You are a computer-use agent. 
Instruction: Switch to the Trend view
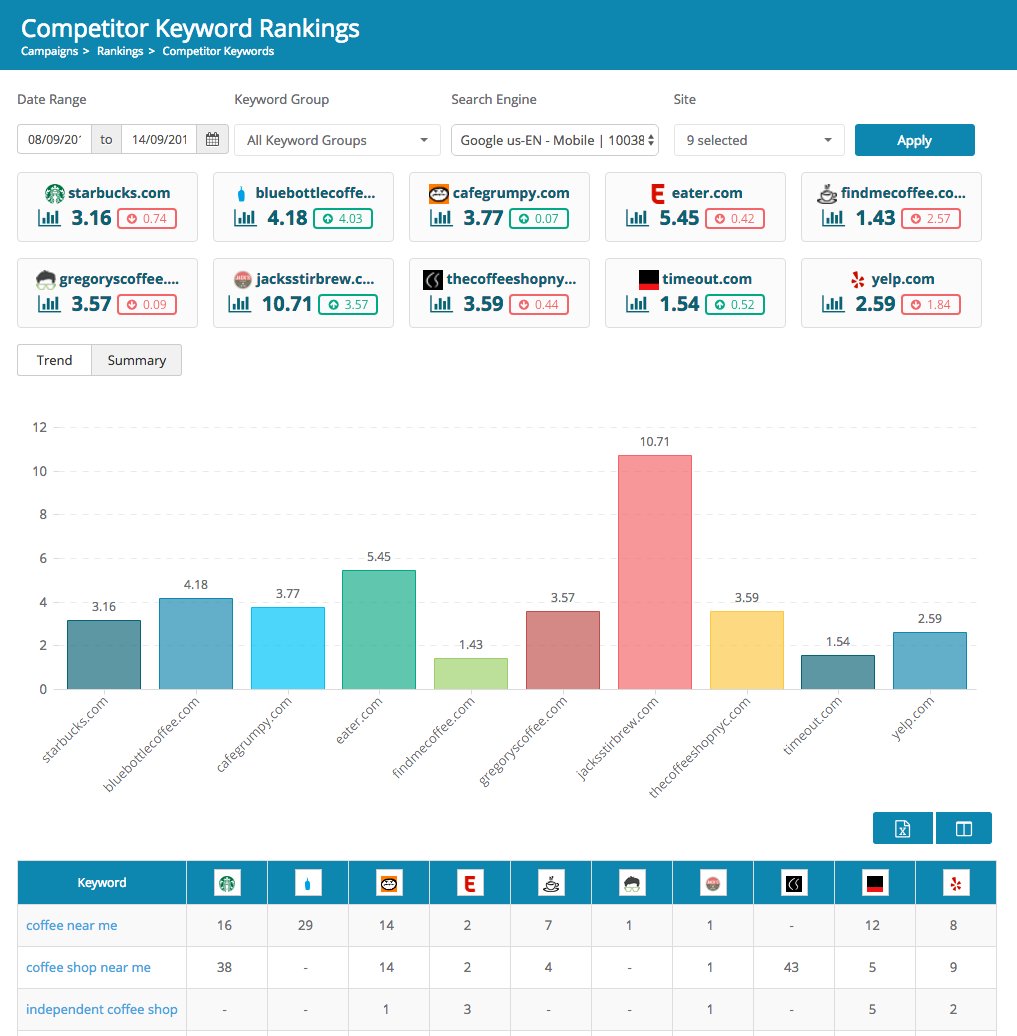point(54,360)
